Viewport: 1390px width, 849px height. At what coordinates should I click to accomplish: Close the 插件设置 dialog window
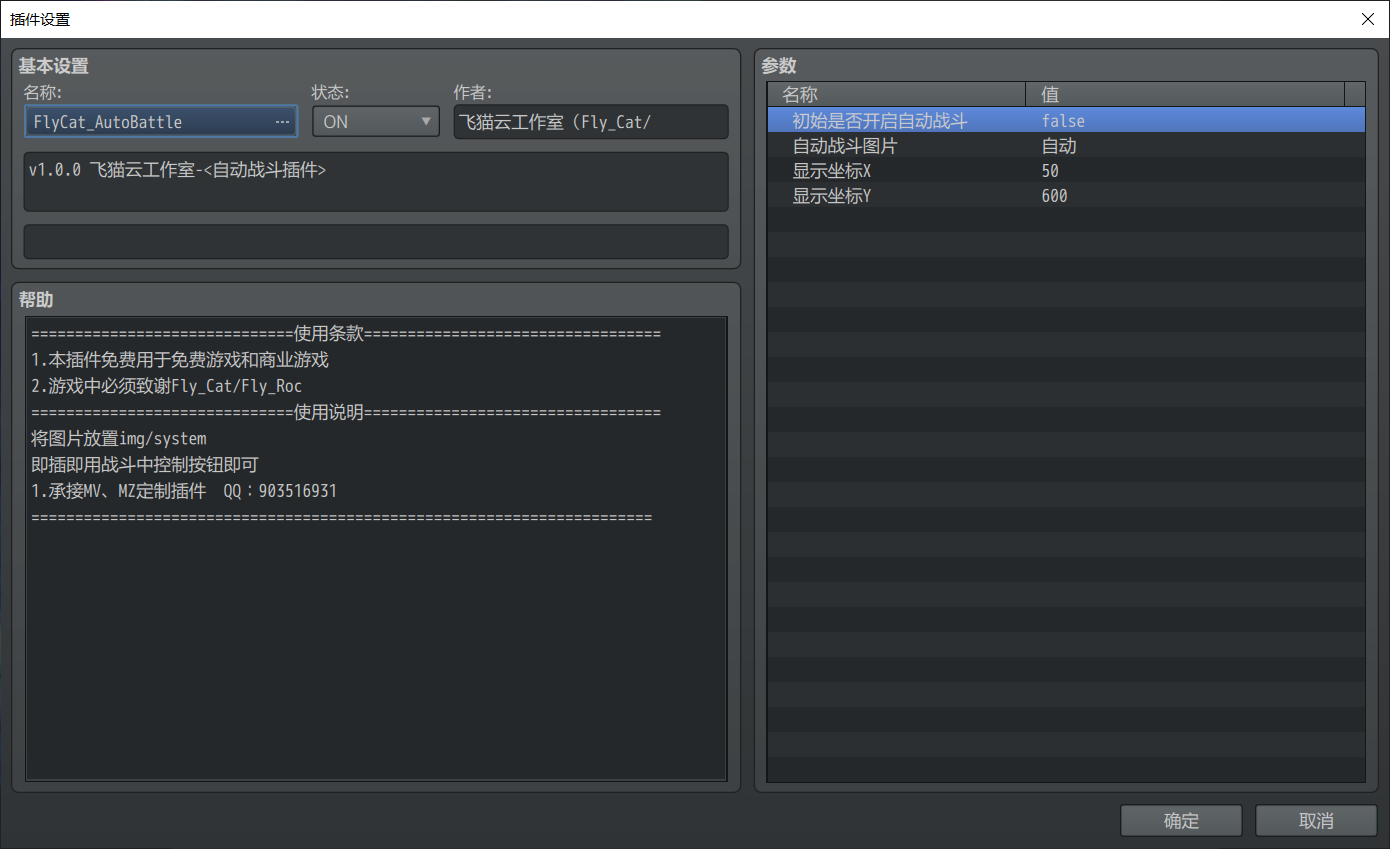1367,19
